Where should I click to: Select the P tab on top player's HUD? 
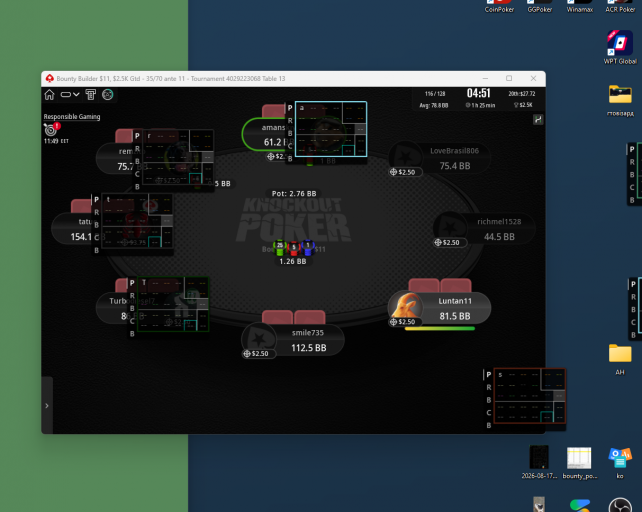tap(290, 108)
